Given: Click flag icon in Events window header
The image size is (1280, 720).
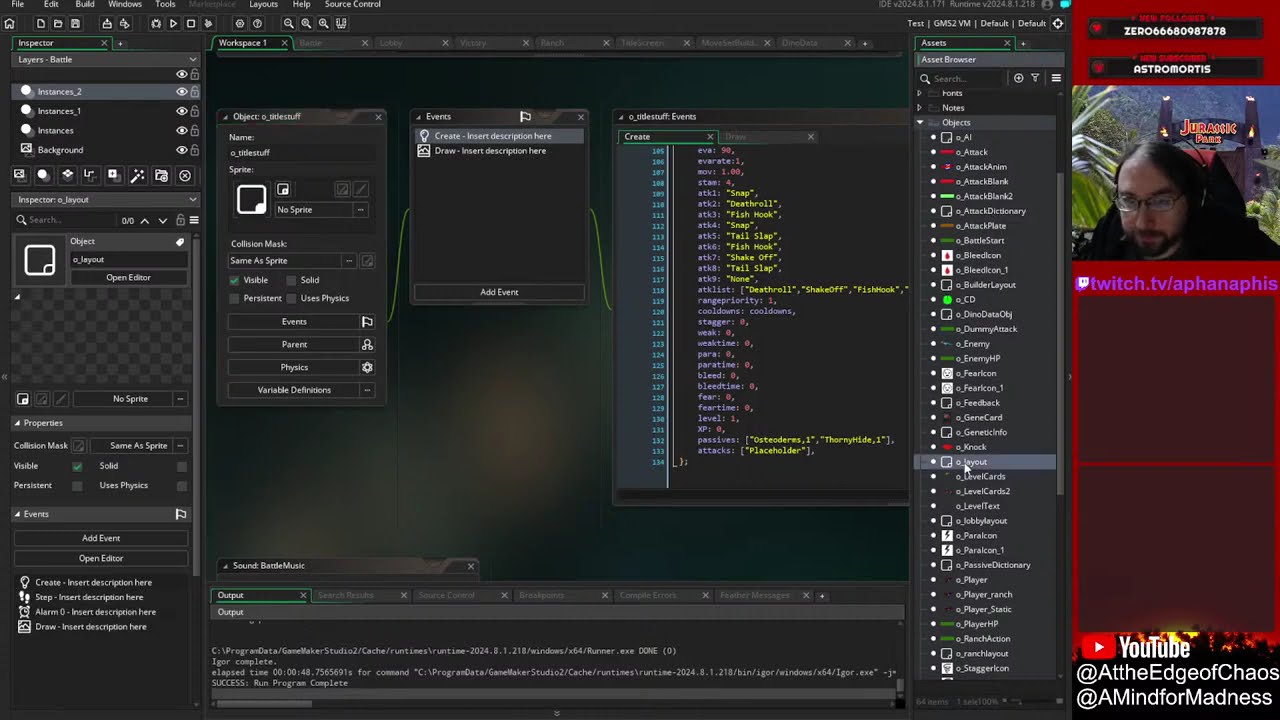Looking at the screenshot, I should point(525,117).
